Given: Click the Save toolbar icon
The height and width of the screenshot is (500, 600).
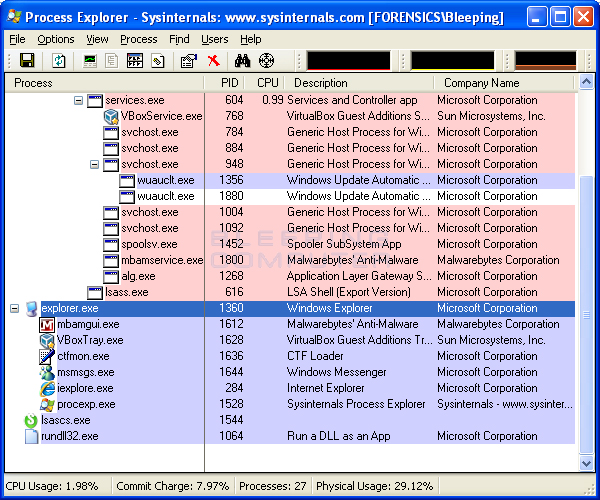Looking at the screenshot, I should pos(27,60).
